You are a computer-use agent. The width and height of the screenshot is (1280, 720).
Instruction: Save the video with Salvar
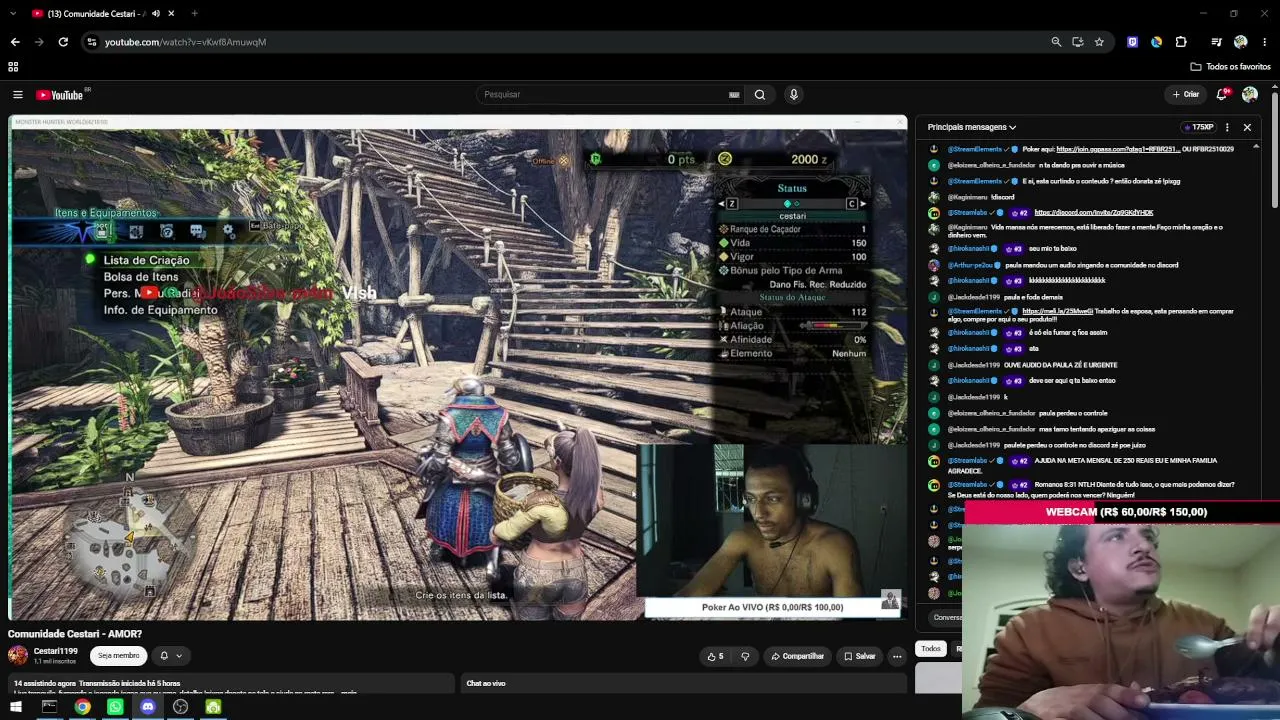[x=860, y=656]
